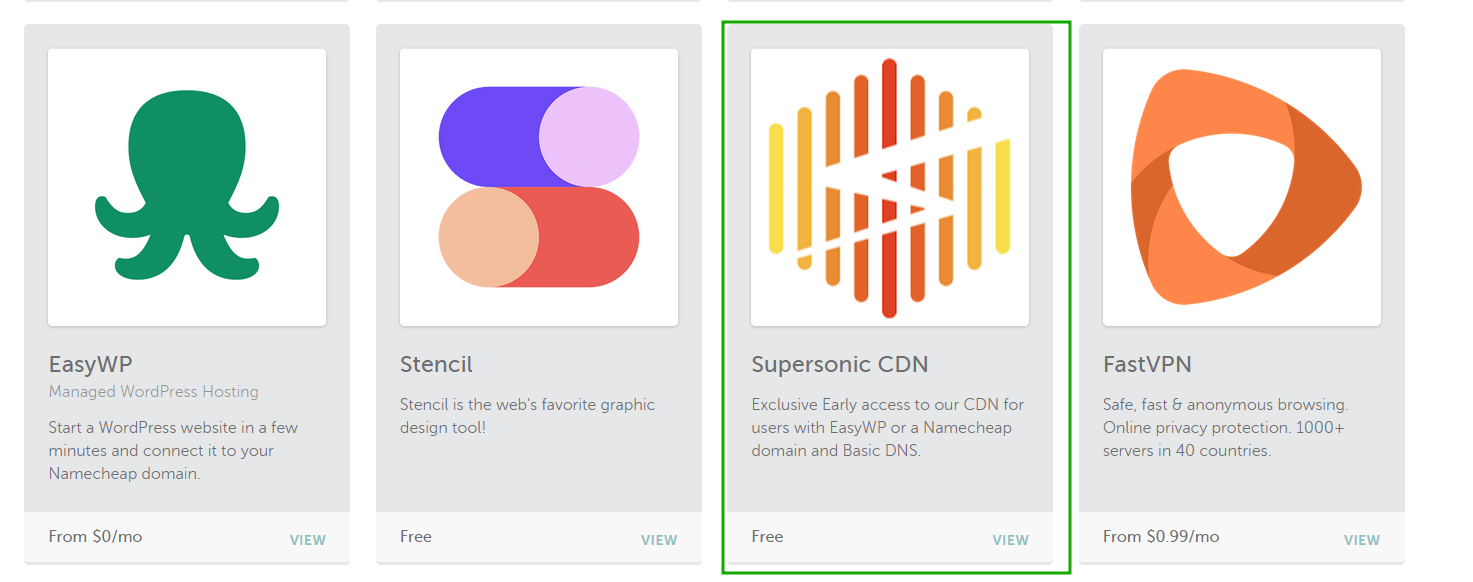Image resolution: width=1473 pixels, height=582 pixels.
Task: Click the Exclusive Early access CDN description
Action: tap(888, 428)
